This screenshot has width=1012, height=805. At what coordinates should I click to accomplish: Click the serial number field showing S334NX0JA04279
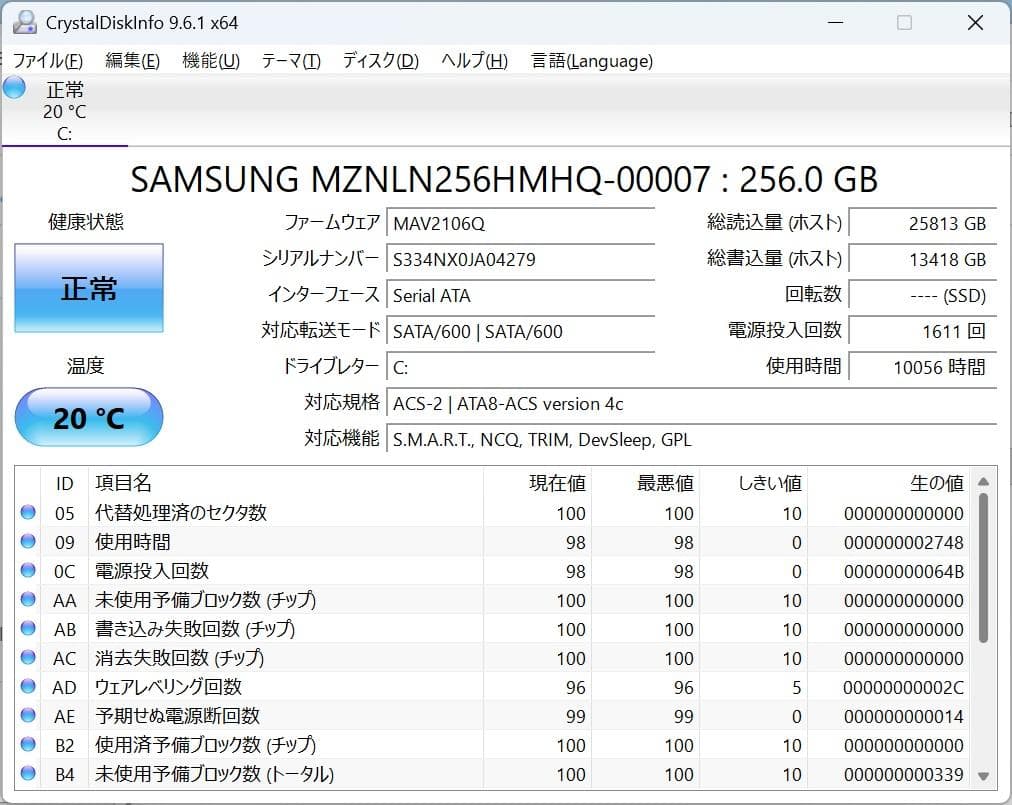520,259
